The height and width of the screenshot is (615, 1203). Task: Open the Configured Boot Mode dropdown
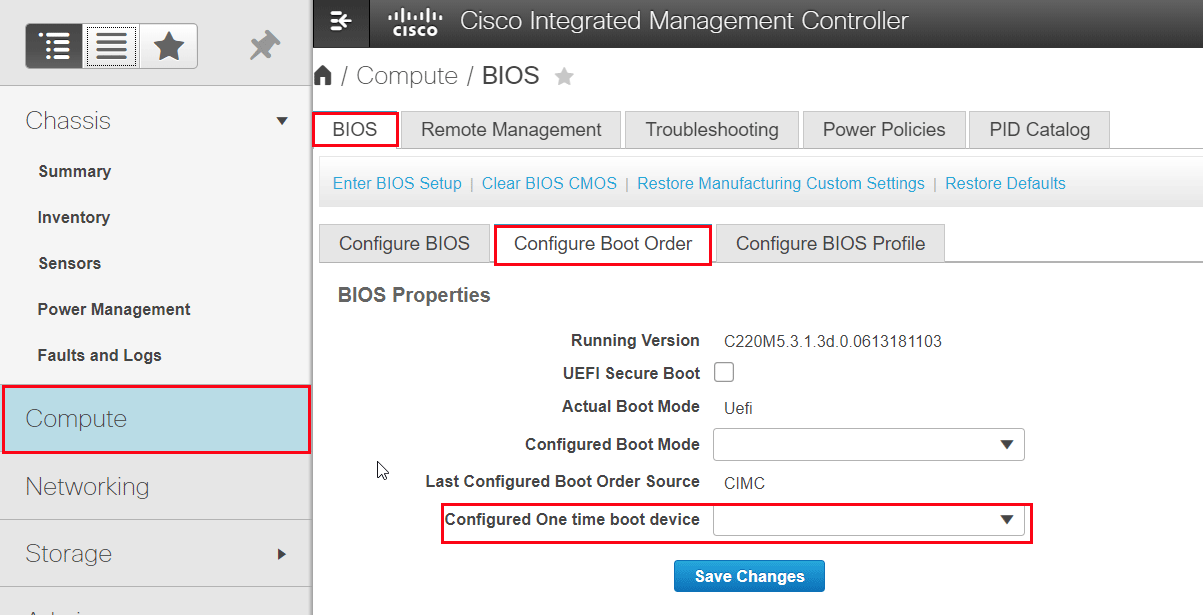pos(869,444)
